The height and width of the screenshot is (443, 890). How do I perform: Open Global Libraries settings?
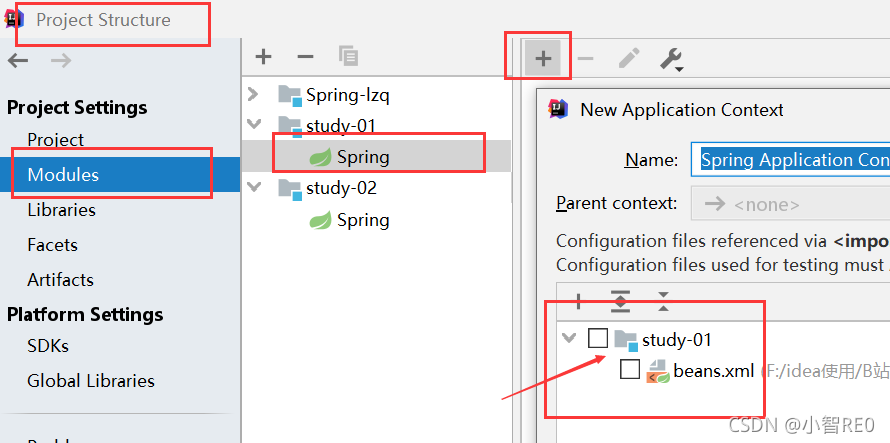tap(91, 381)
